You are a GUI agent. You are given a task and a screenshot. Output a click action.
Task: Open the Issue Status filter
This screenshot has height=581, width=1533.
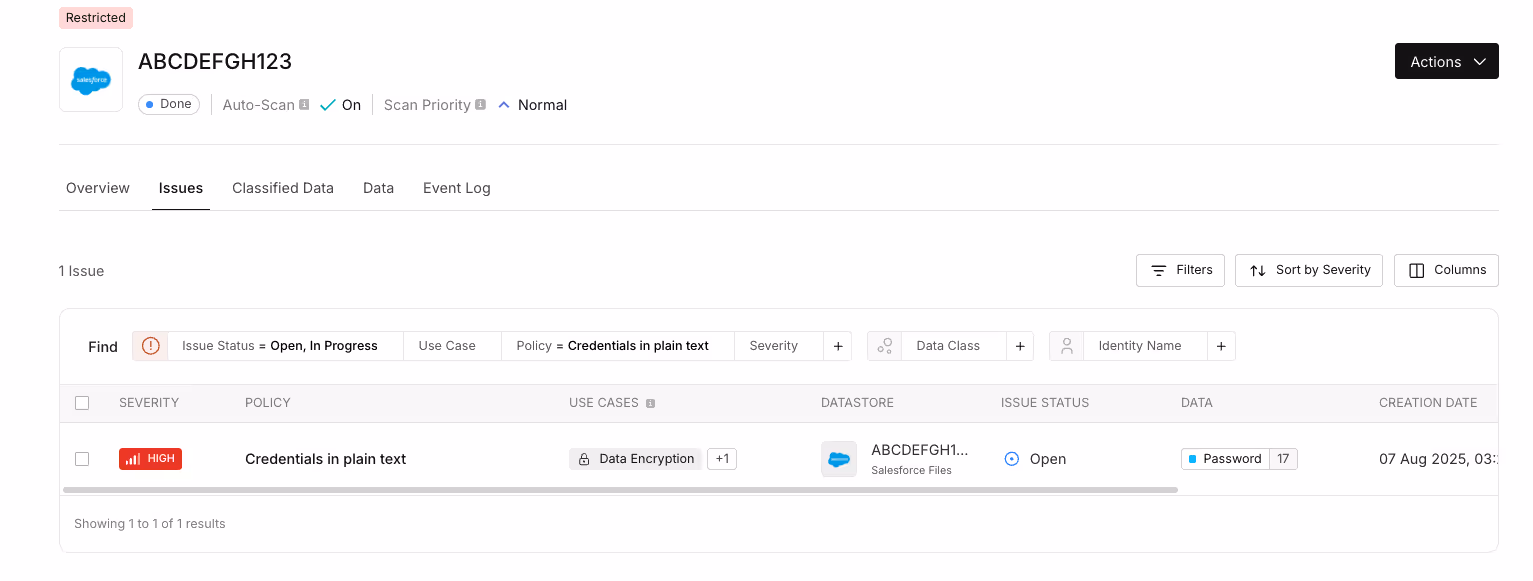click(286, 346)
